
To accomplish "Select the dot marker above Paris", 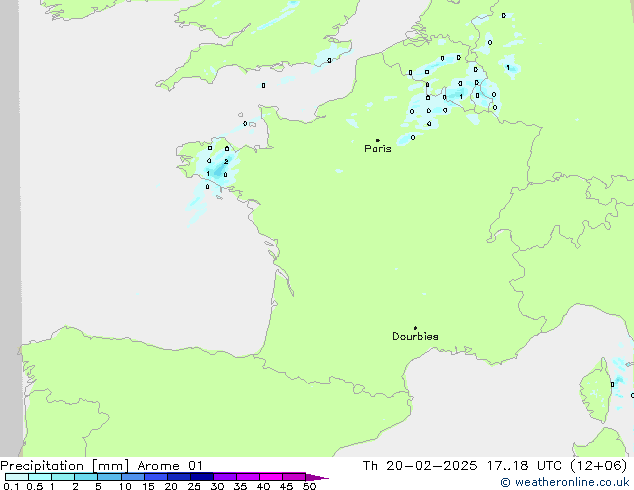I will 378,140.
